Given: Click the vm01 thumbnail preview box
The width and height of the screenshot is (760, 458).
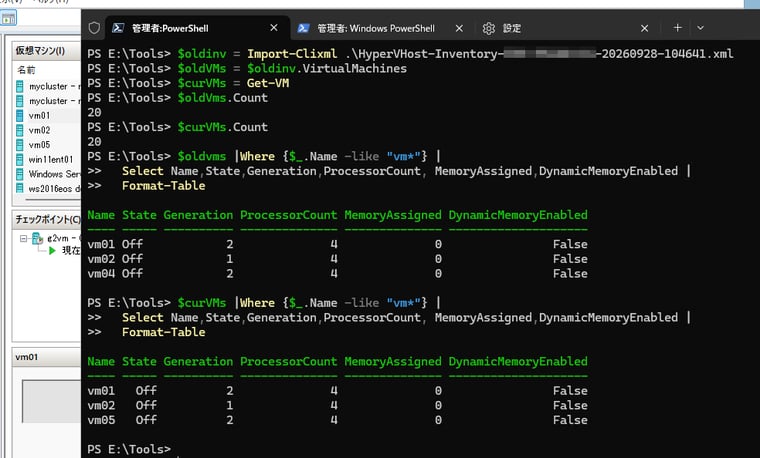Looking at the screenshot, I should click(x=51, y=401).
